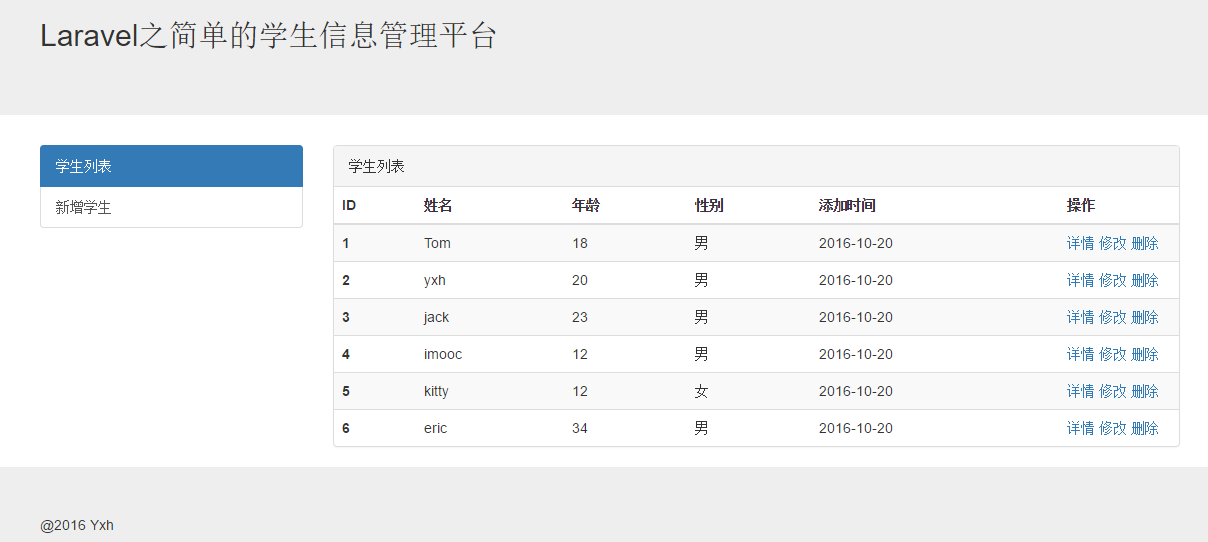Open the 学生列表 sidebar menu item

coord(171,166)
